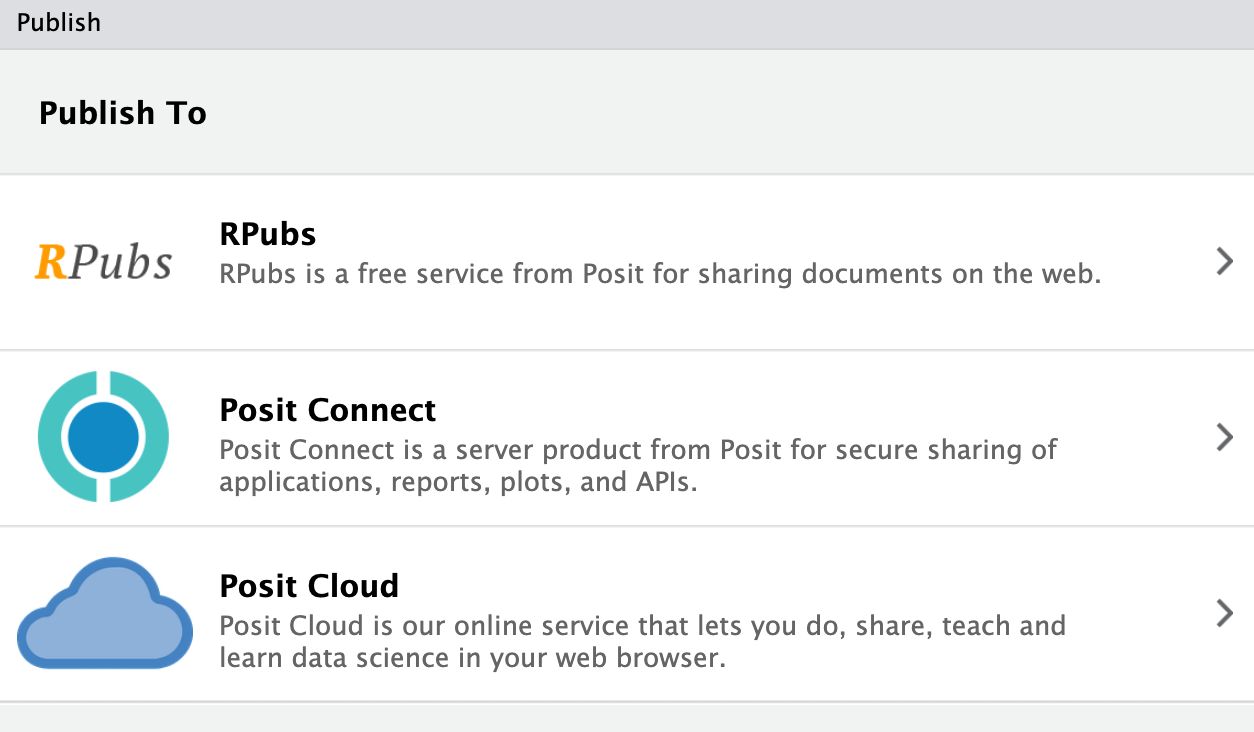Select the RPubs row as publish destination

click(627, 261)
